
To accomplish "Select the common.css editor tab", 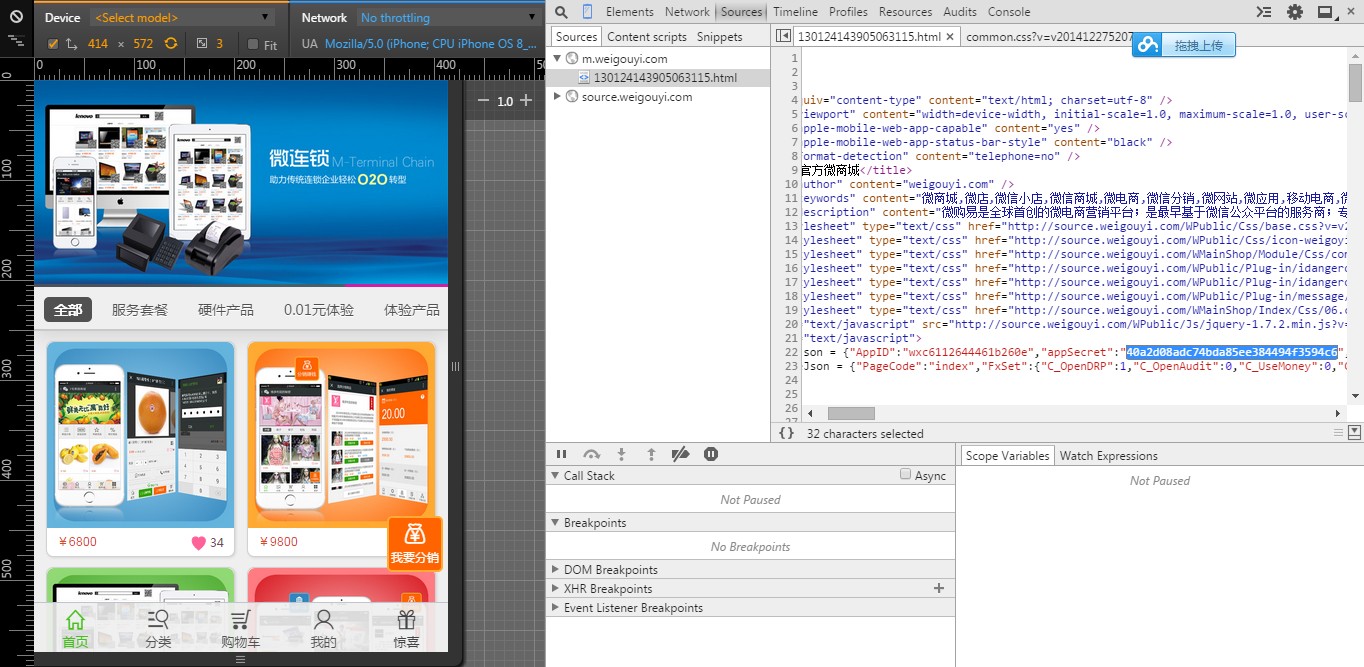I will coord(1047,37).
